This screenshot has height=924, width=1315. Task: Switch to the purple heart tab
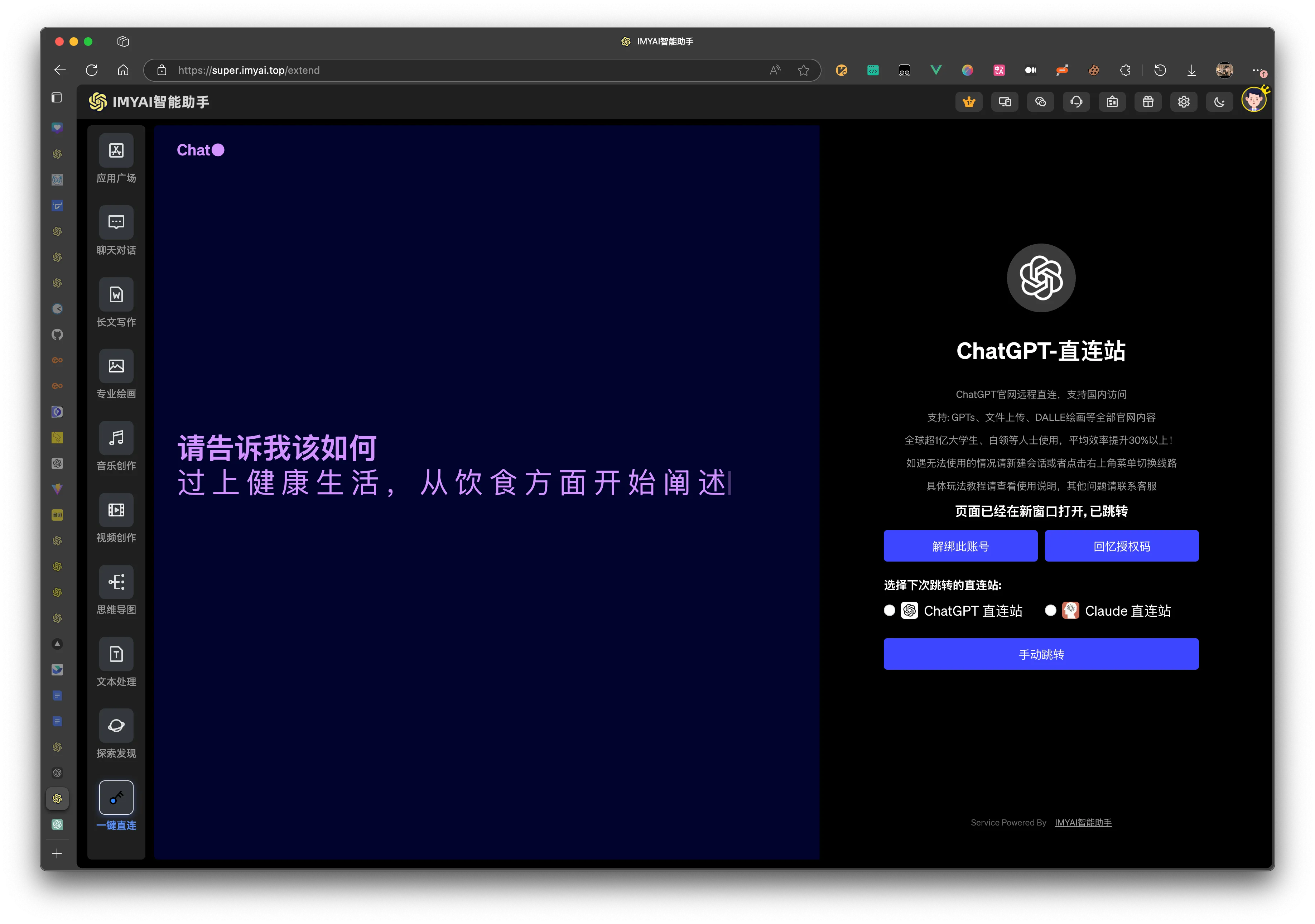point(57,128)
